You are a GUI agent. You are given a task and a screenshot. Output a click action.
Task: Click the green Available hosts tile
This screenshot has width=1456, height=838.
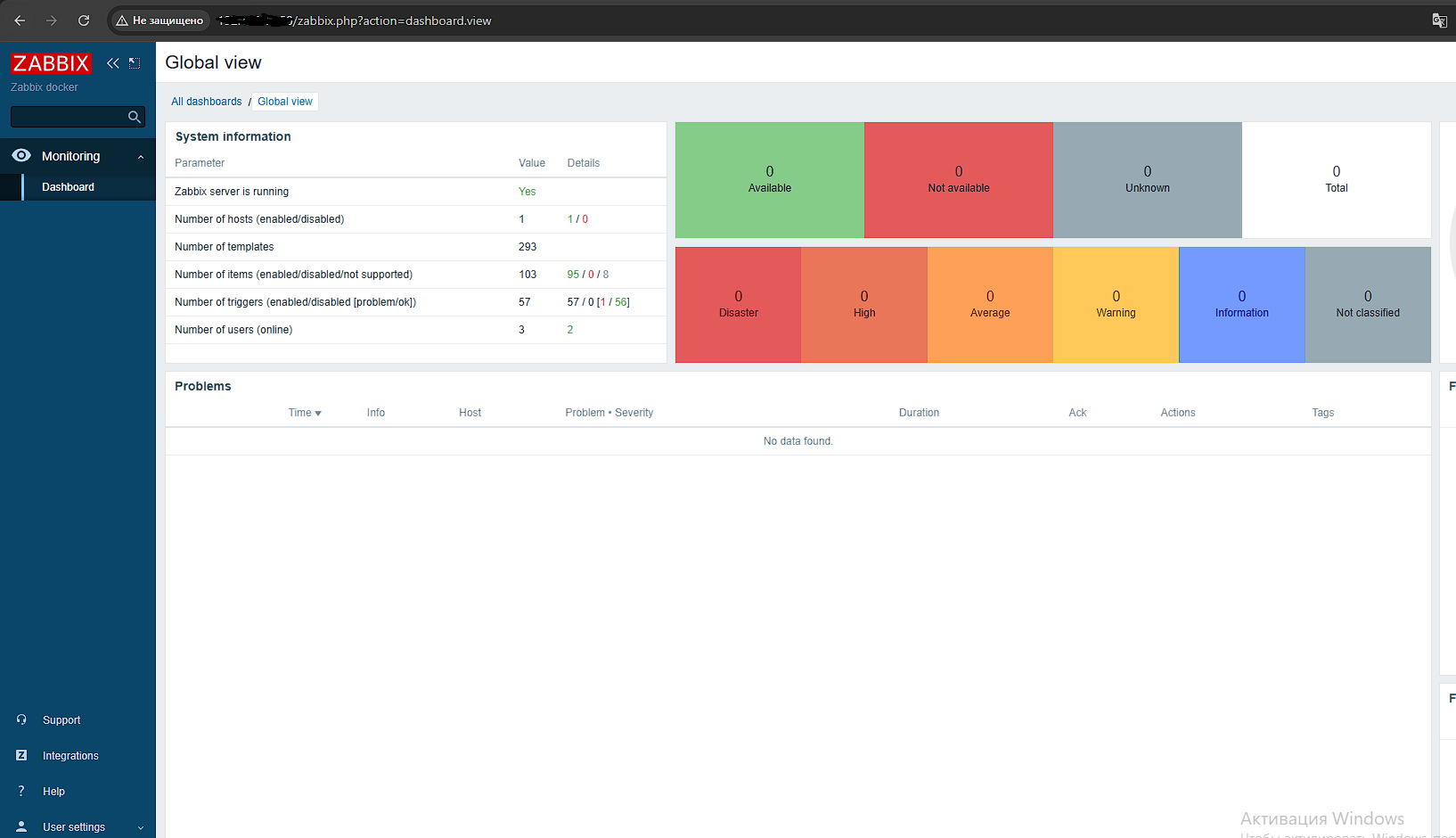pyautogui.click(x=770, y=180)
